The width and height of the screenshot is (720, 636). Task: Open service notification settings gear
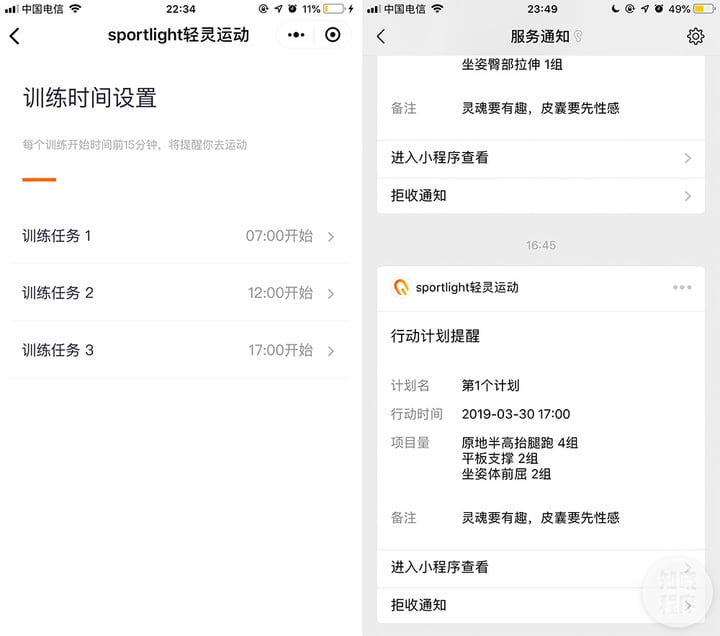tap(695, 36)
